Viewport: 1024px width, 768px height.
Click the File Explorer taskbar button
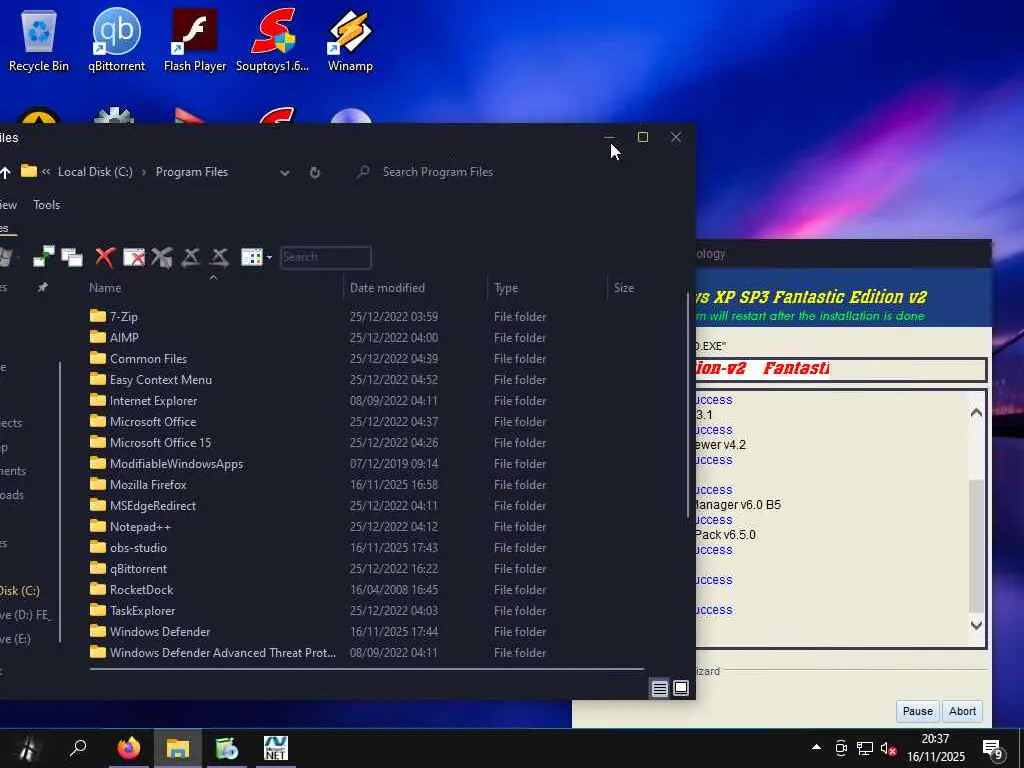coord(178,748)
